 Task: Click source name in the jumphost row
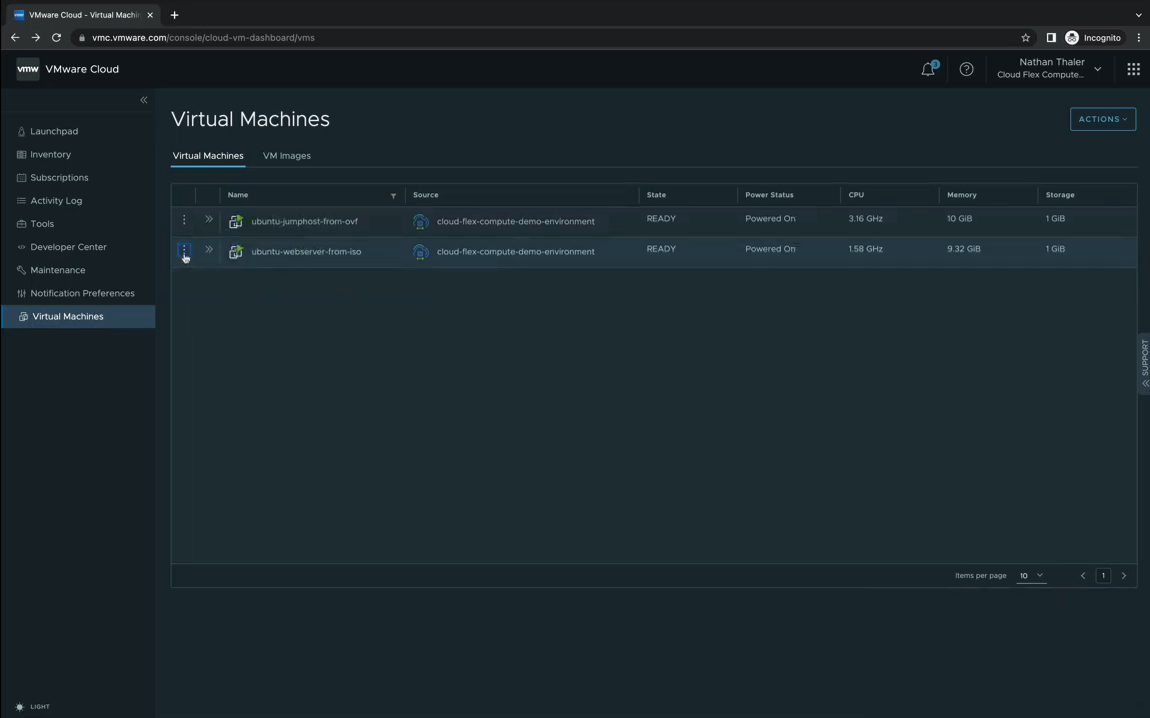[516, 221]
